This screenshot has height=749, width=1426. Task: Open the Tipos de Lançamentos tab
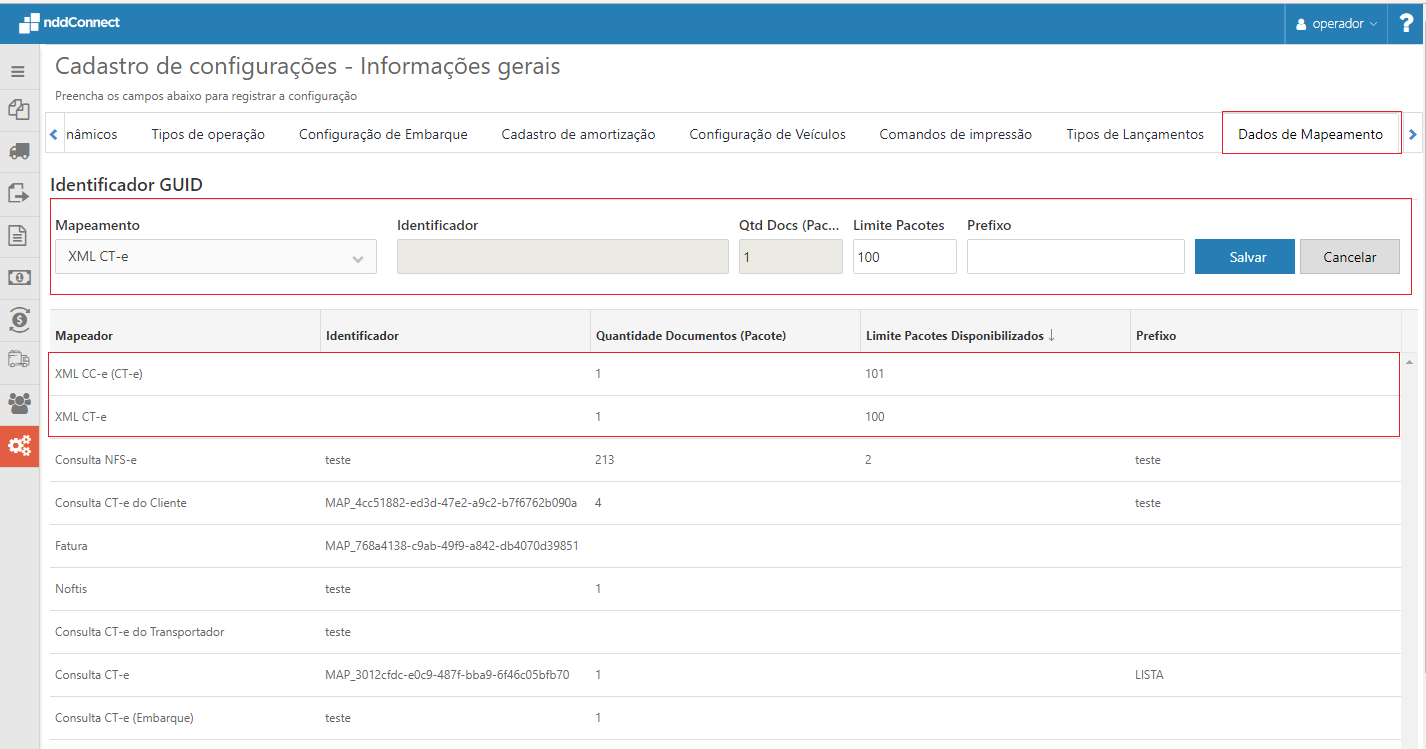(1134, 134)
